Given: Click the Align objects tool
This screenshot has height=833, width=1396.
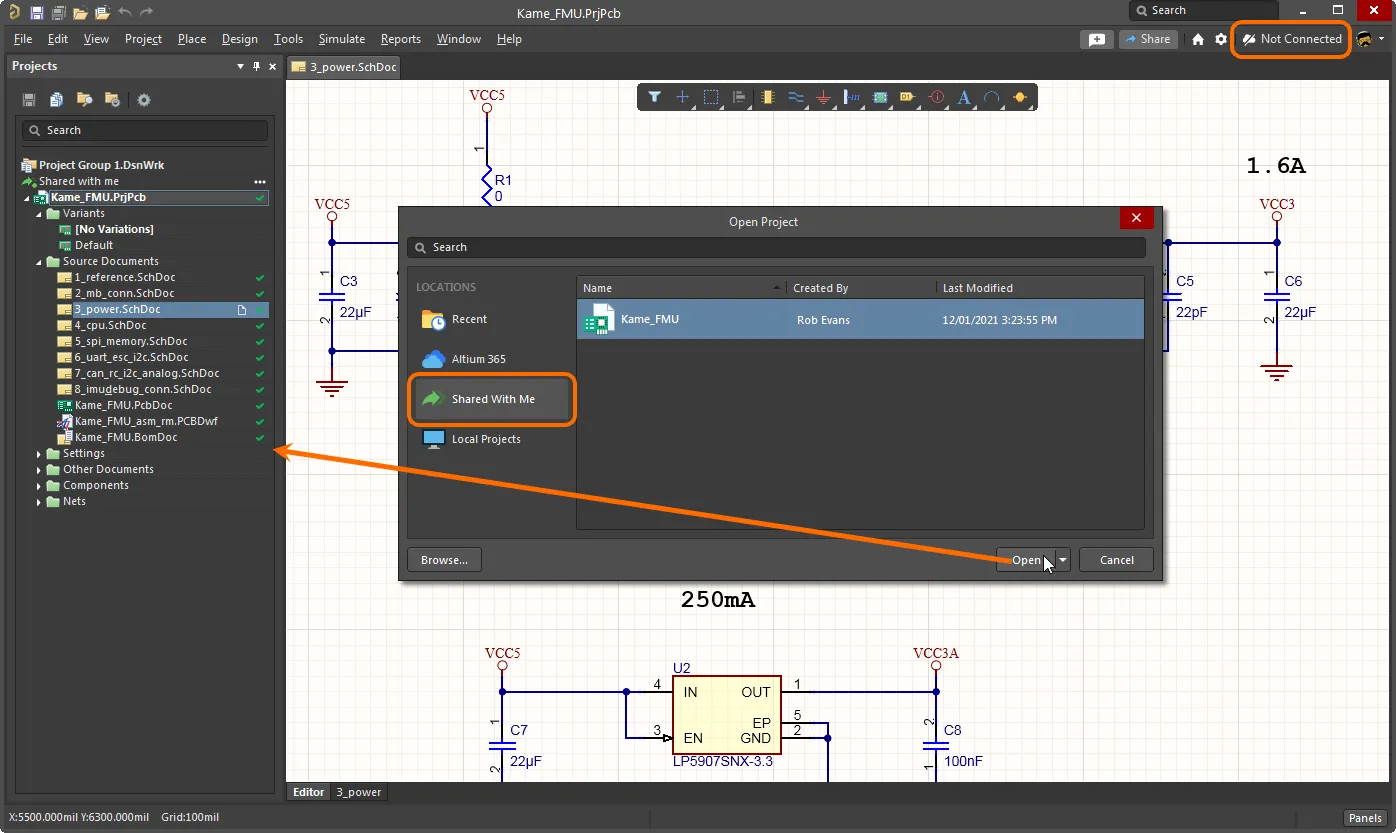Looking at the screenshot, I should coord(739,97).
